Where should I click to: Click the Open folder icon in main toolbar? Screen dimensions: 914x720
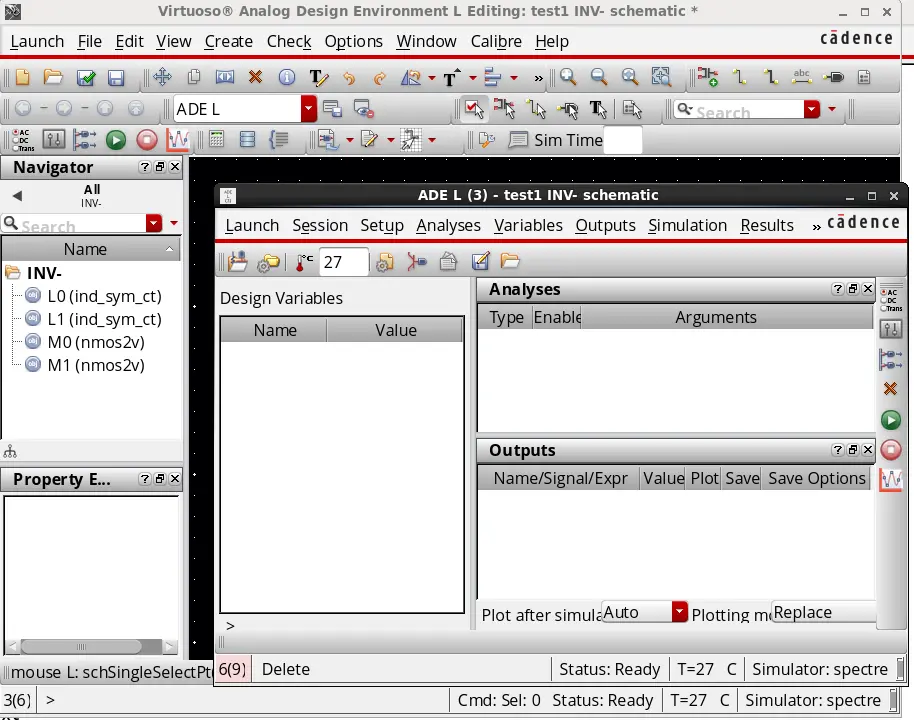click(53, 77)
